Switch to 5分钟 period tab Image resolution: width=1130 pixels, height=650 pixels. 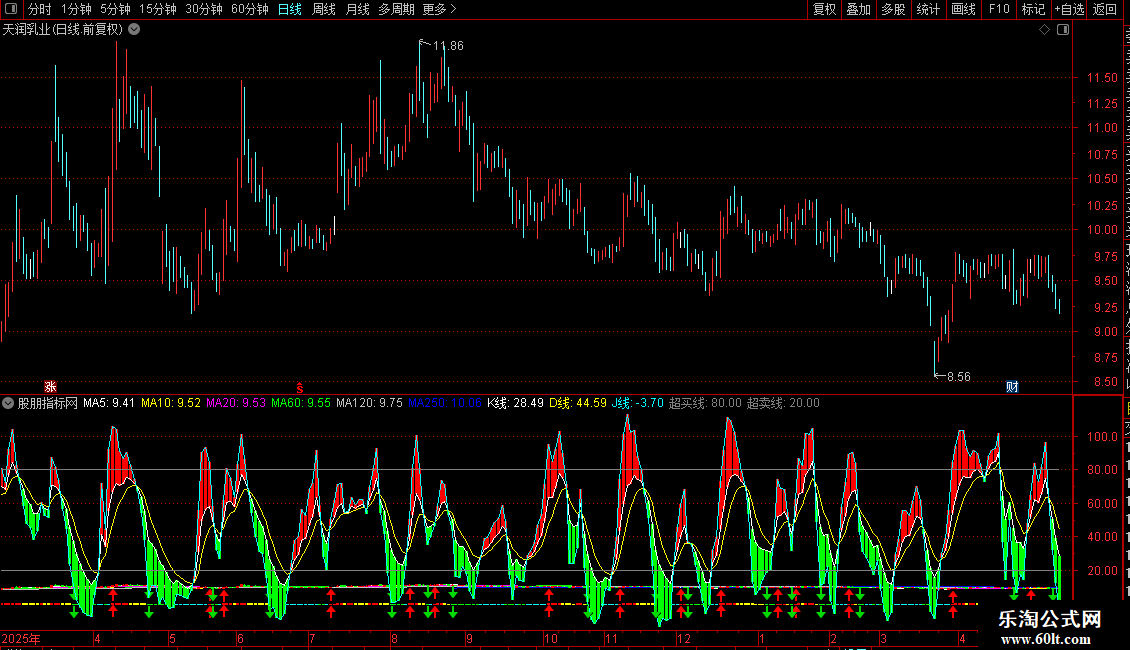(x=115, y=9)
